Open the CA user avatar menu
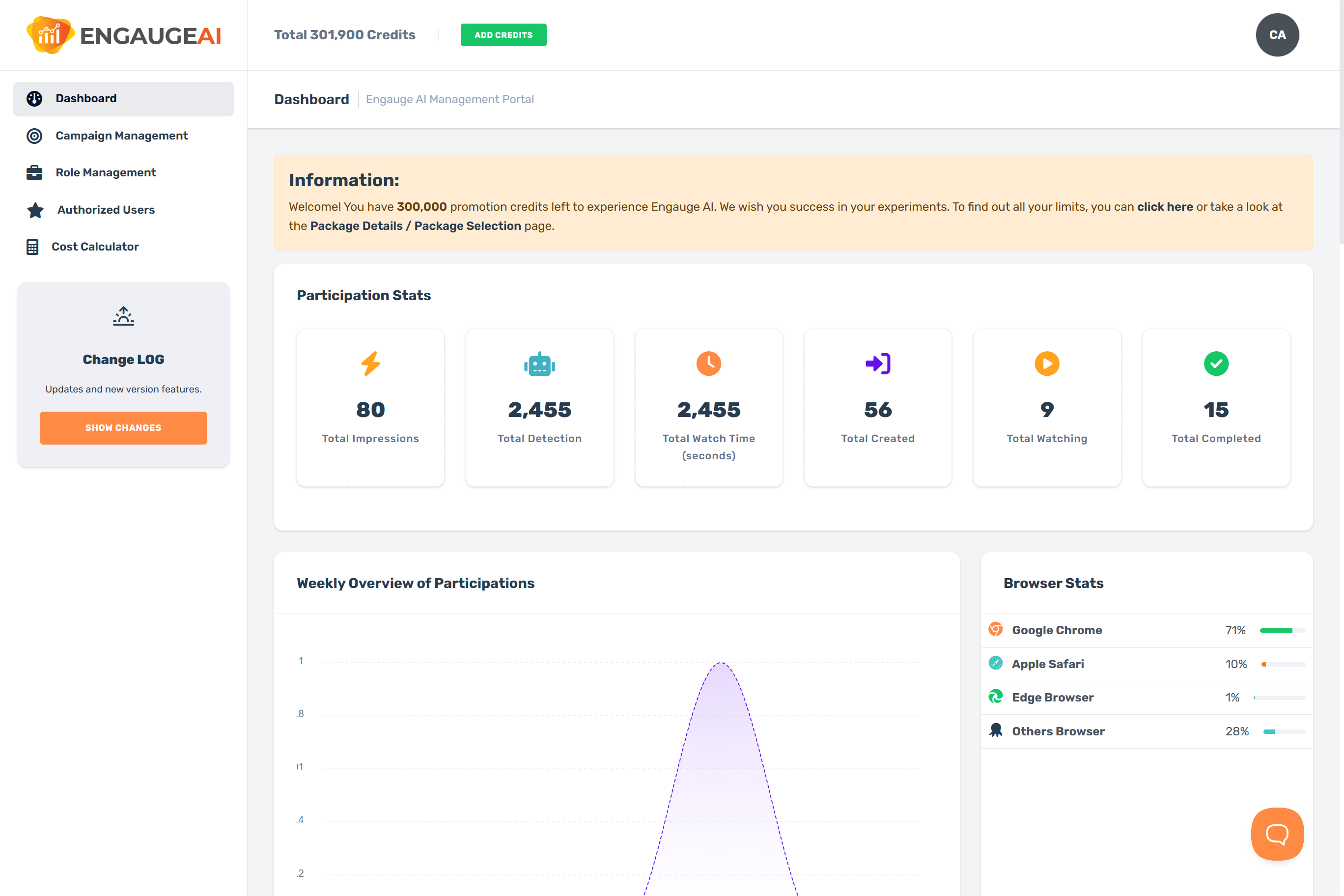The width and height of the screenshot is (1344, 896). pyautogui.click(x=1277, y=35)
